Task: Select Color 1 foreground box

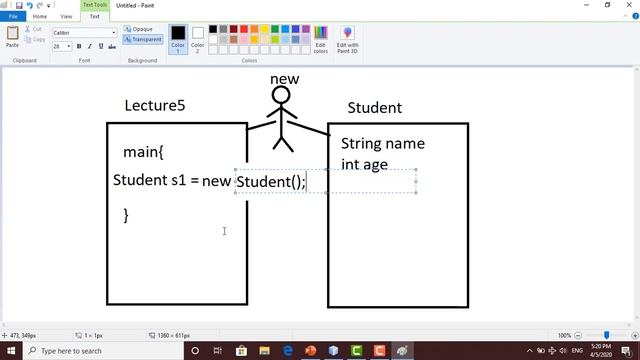Action: coord(178,39)
